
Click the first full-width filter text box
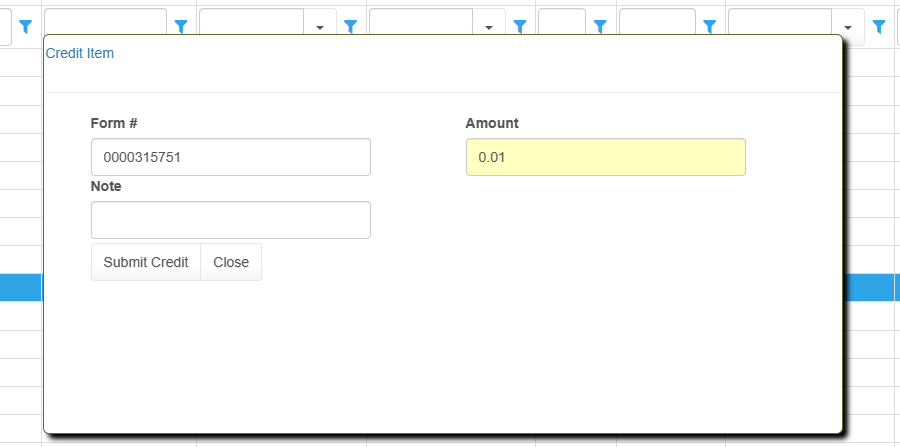pyautogui.click(x=105, y=27)
